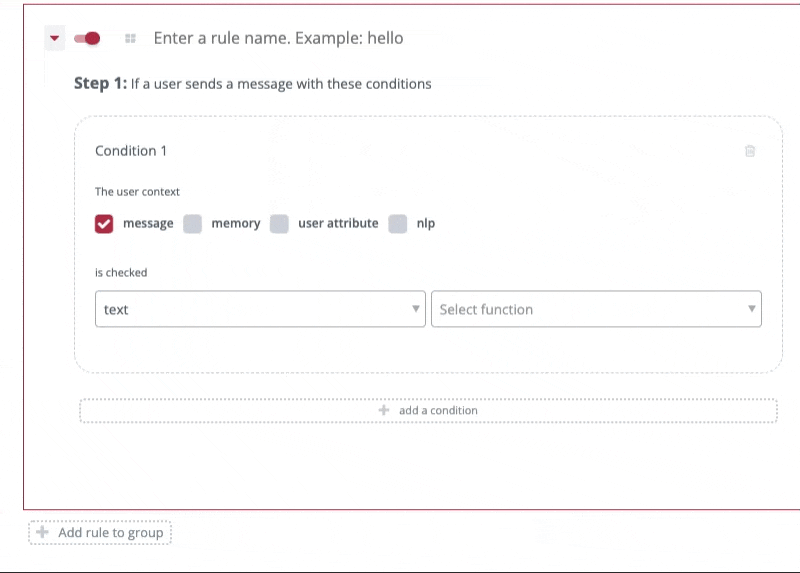
Task: Click the plus icon beside 'Add rule to group'
Action: pos(42,533)
